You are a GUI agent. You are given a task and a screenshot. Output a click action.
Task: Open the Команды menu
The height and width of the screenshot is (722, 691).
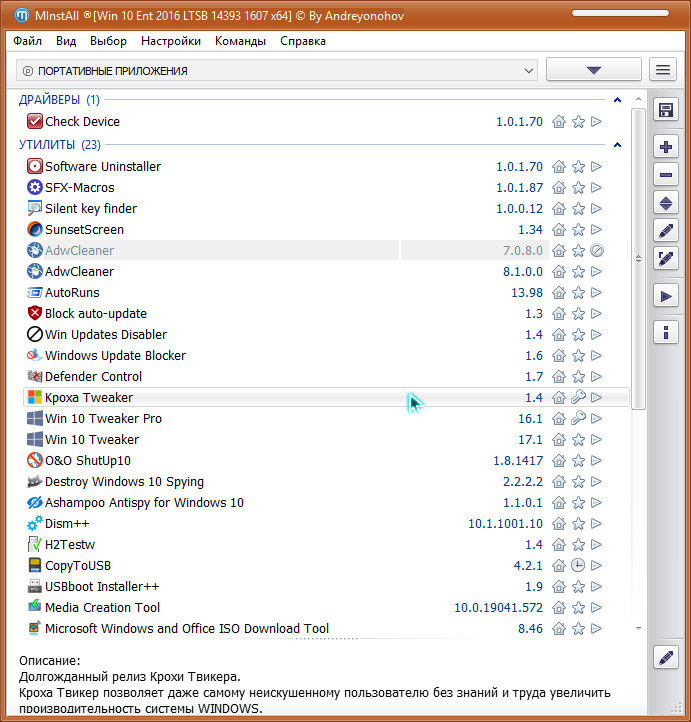point(240,41)
